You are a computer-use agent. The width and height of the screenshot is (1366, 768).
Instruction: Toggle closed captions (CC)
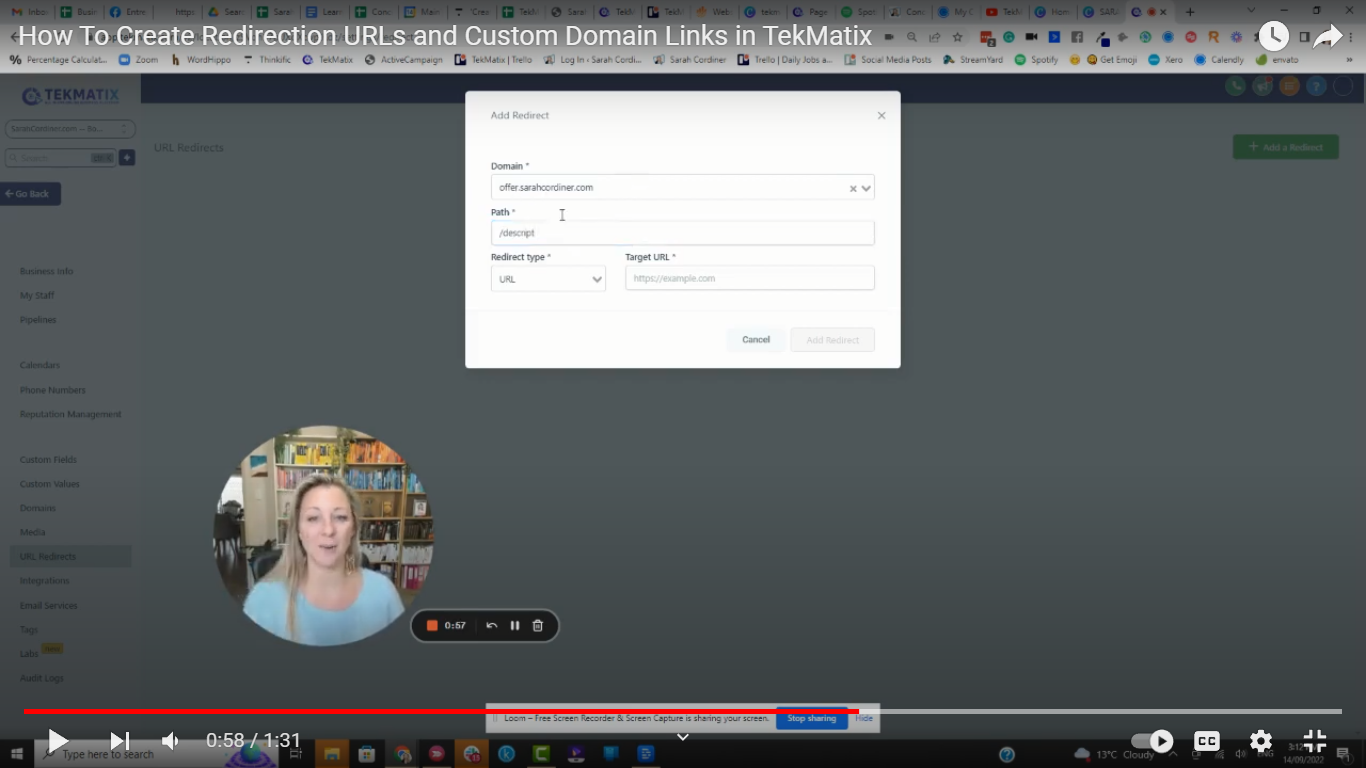point(1207,741)
